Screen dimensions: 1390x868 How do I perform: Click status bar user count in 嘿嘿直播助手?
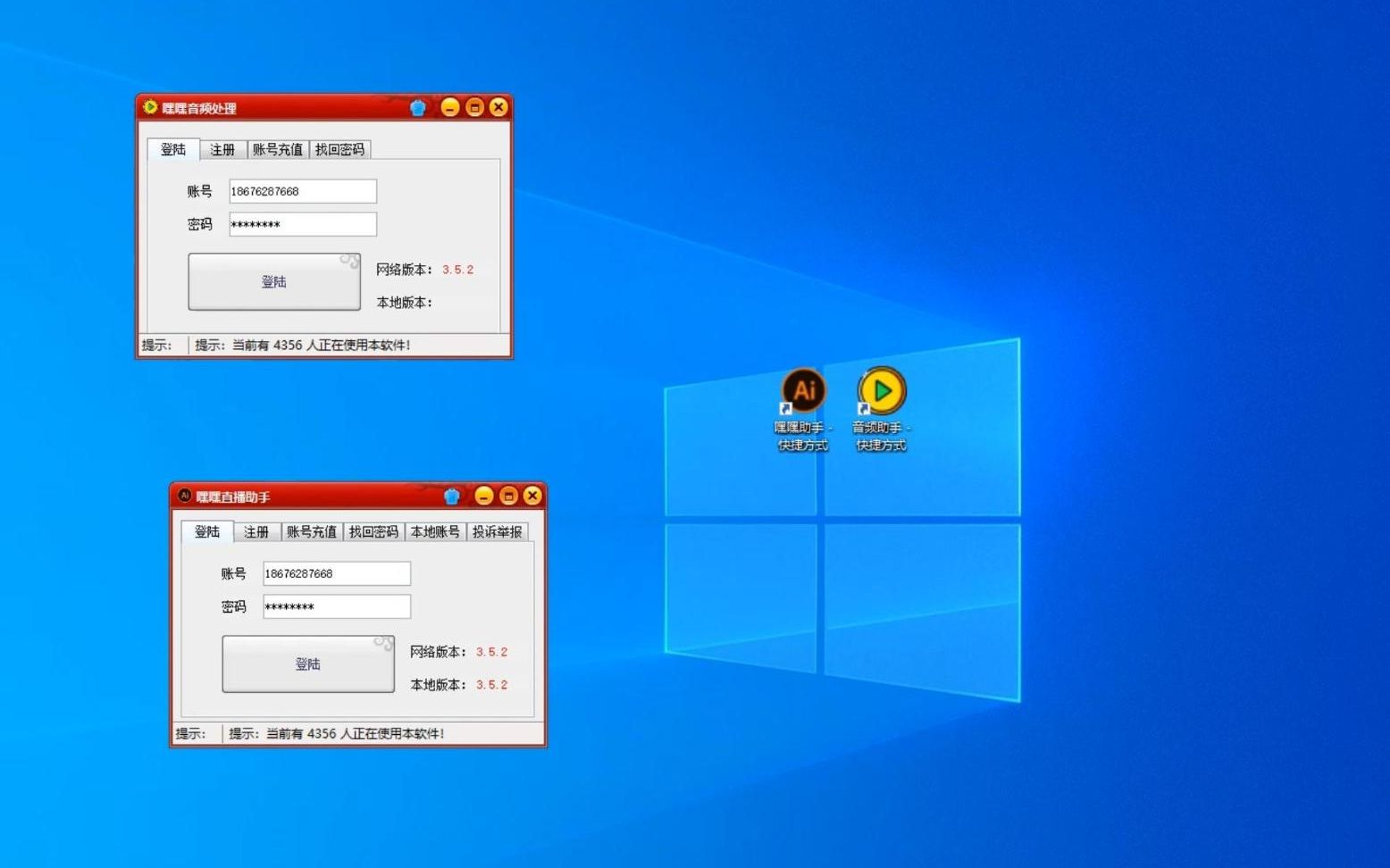coord(337,734)
